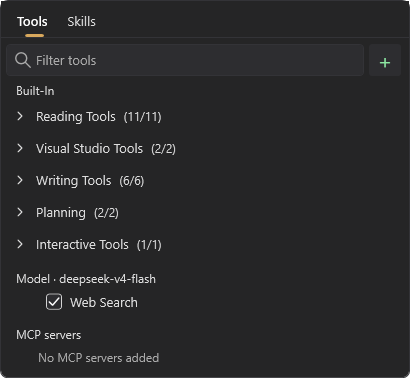Click the MCP servers heading
Viewport: 410px width, 378px height.
[49, 335]
